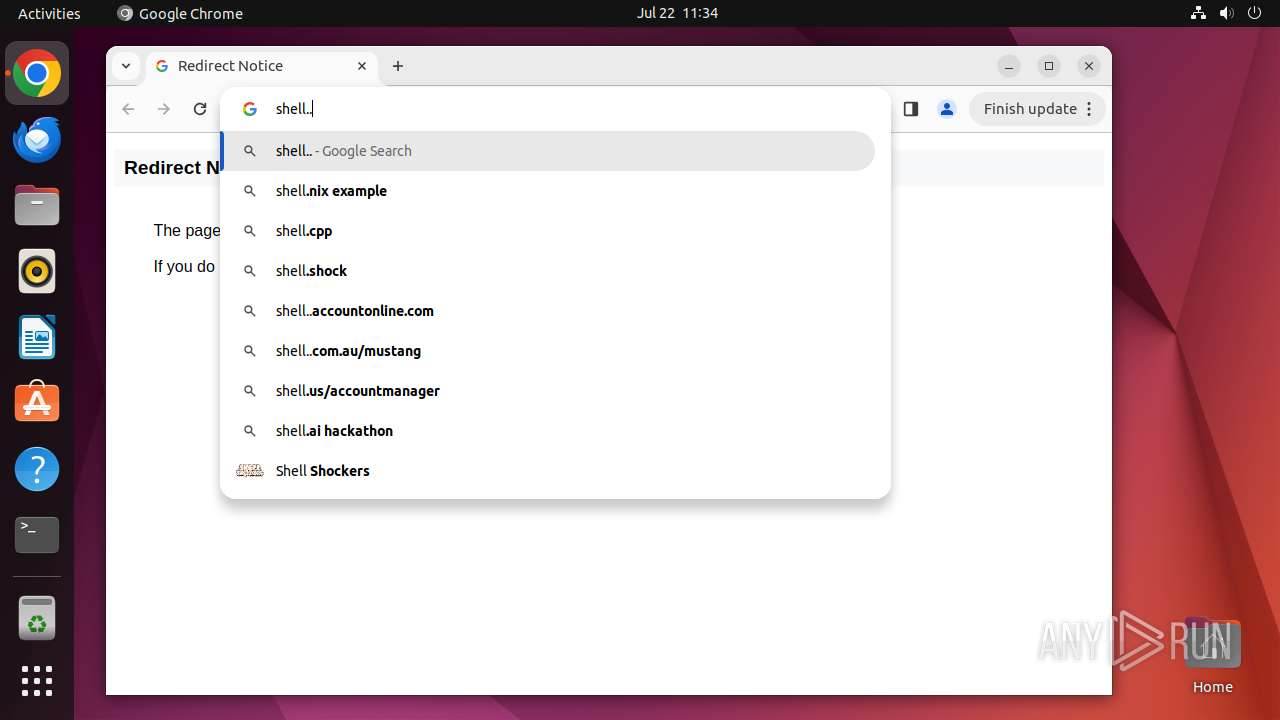
Task: Launch LibreOffice Writer from the dock
Action: [x=37, y=337]
